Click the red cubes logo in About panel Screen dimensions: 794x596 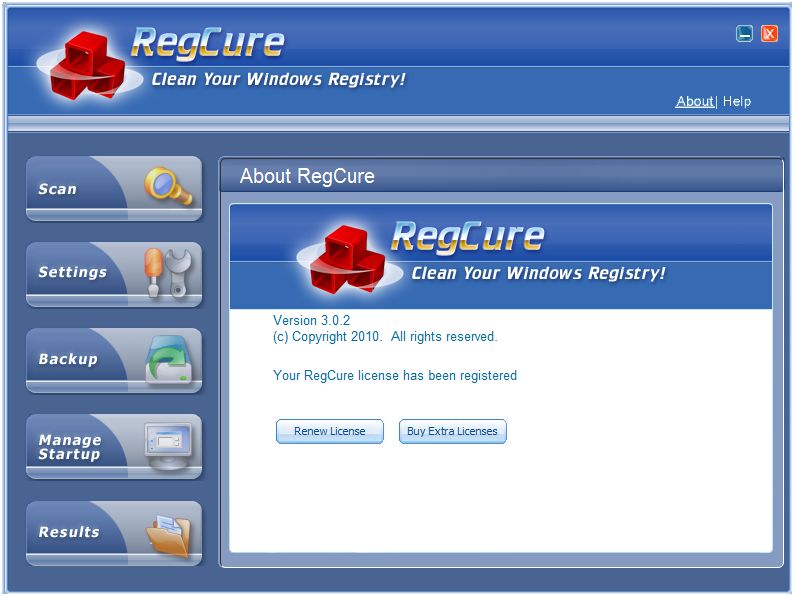click(348, 259)
